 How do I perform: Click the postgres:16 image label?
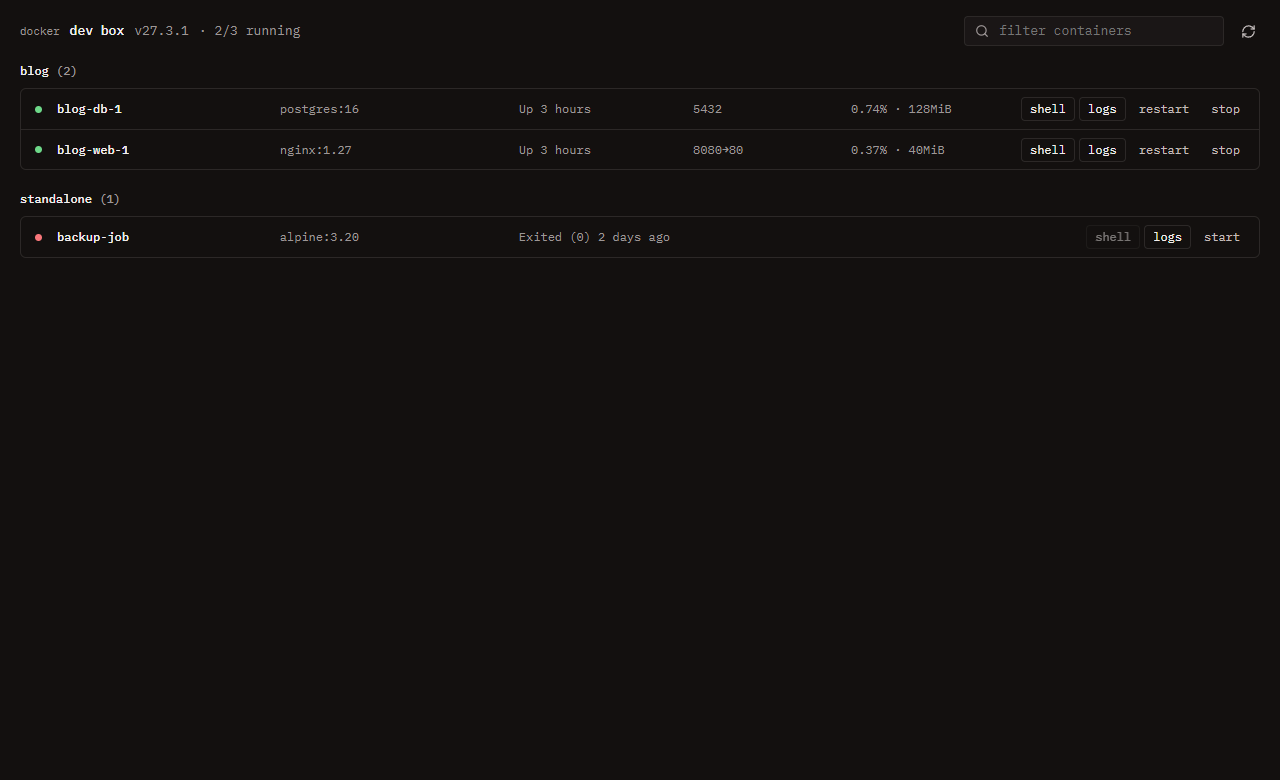click(319, 109)
